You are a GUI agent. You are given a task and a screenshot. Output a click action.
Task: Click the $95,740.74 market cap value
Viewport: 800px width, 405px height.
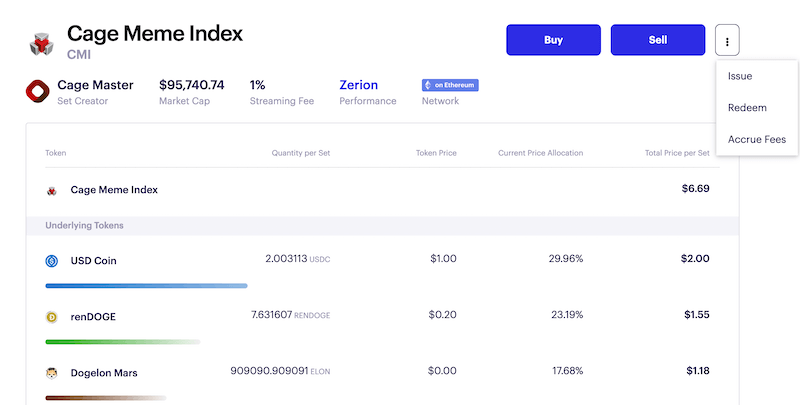192,85
